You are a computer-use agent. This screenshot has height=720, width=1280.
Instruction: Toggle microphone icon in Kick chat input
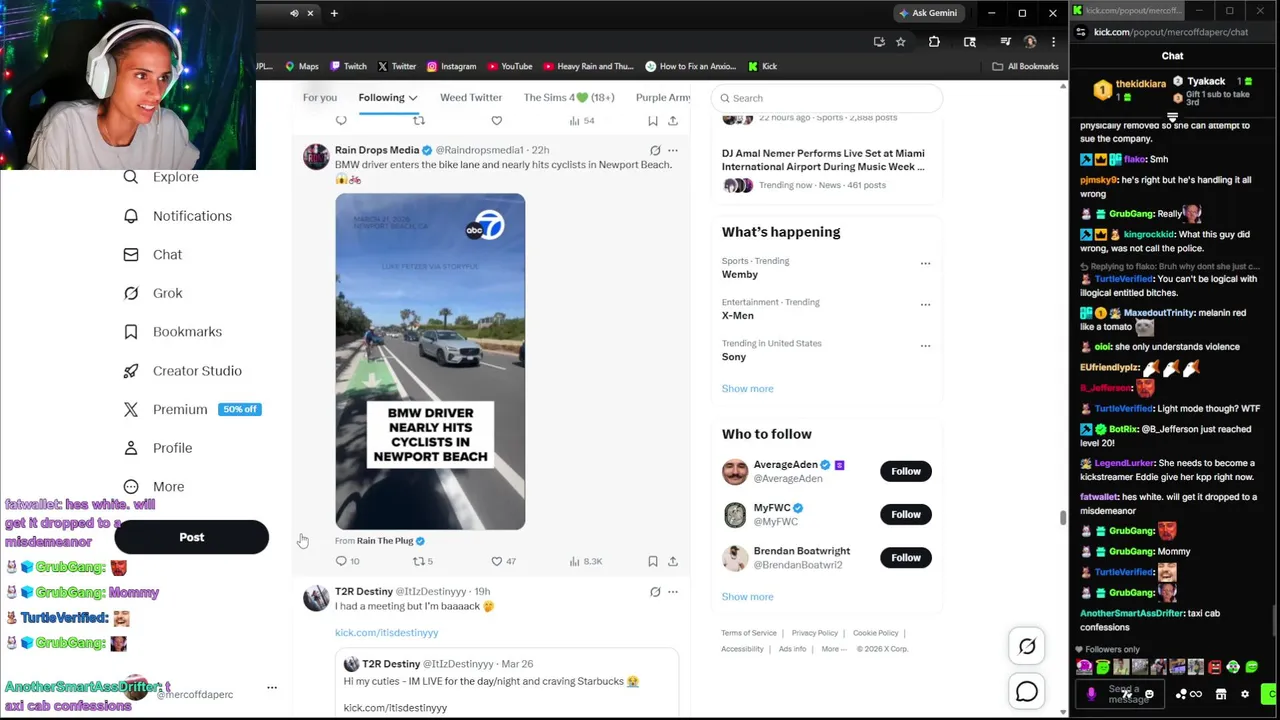[1091, 694]
